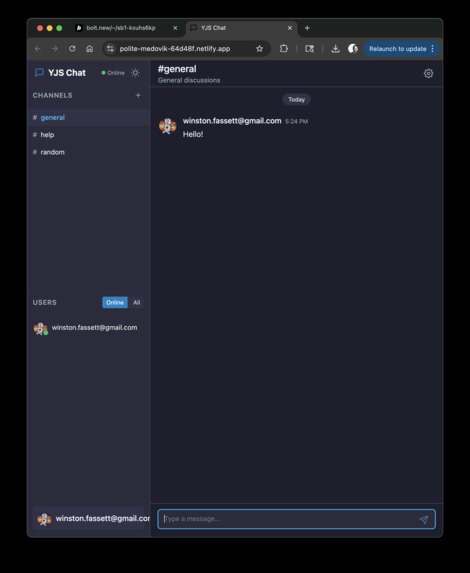The image size is (470, 573).
Task: Toggle the light/dark theme sun icon
Action: point(135,73)
